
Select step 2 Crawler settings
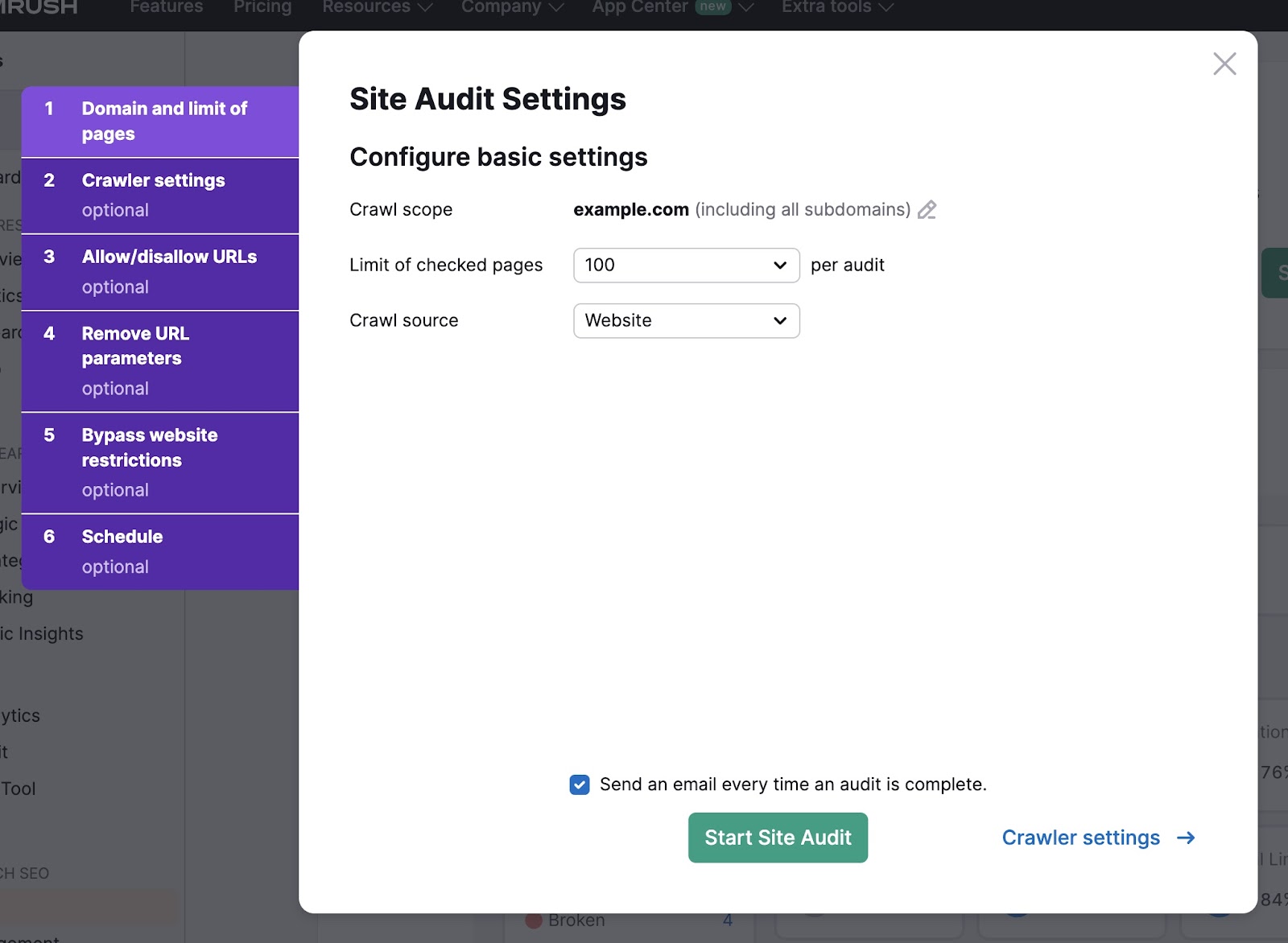[161, 195]
